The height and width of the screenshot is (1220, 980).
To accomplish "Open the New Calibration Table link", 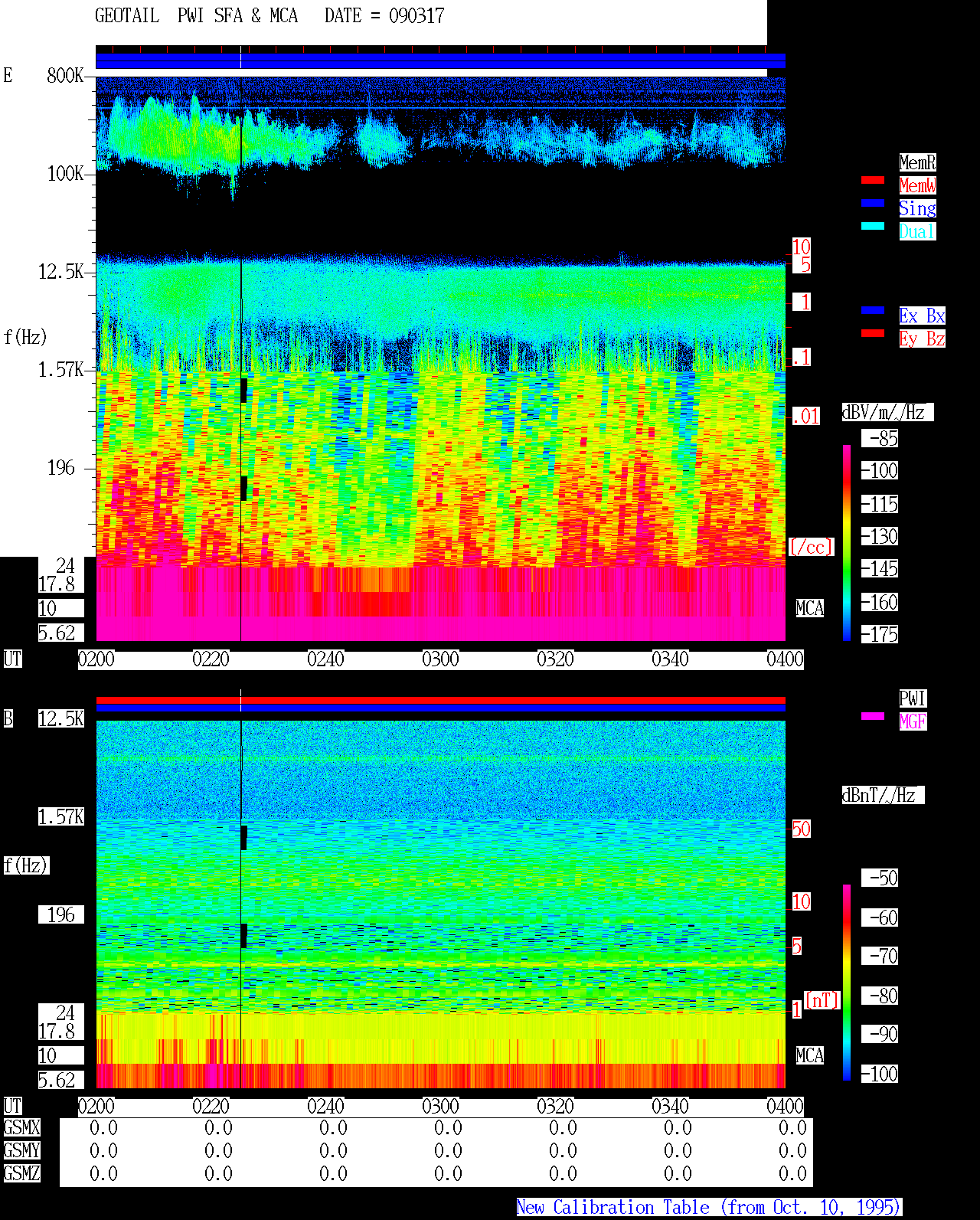I will (x=709, y=1208).
